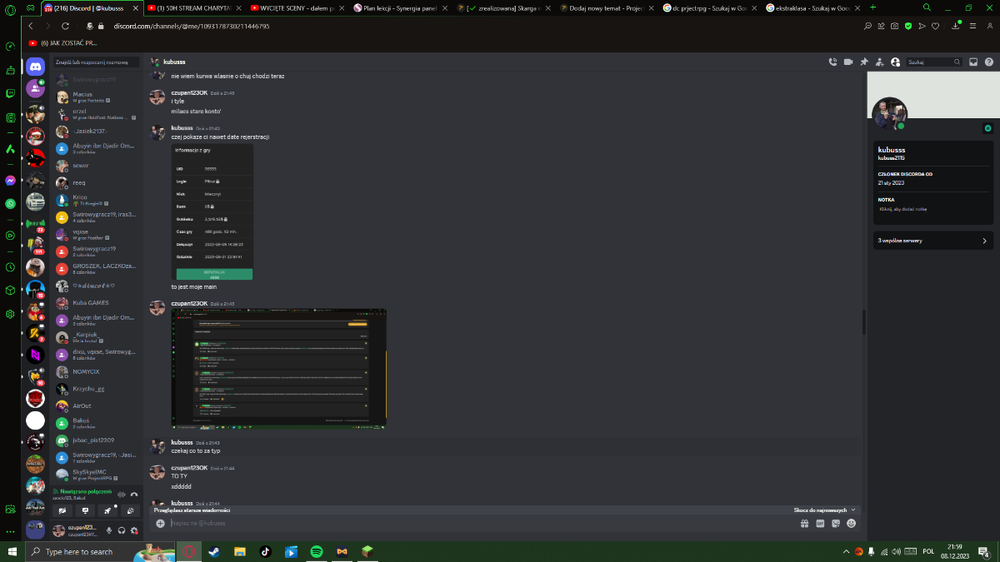The image size is (1000, 562).
Task: Open DM with Kuba GAMES
Action: coord(97,303)
